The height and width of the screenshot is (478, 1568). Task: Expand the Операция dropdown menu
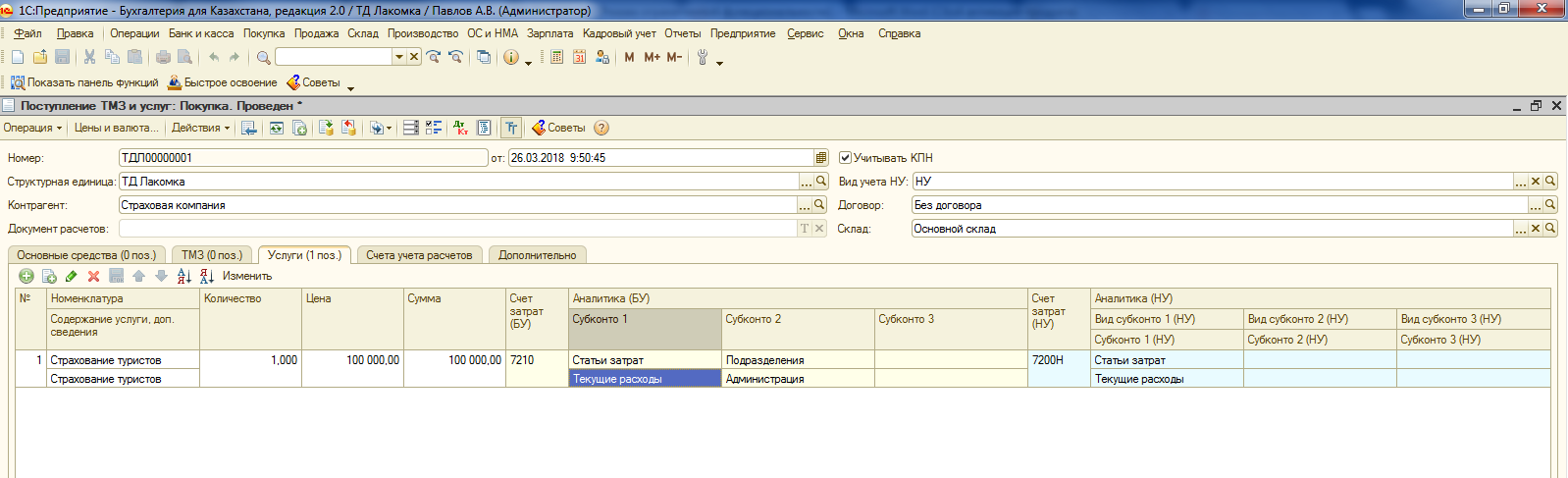tap(32, 128)
